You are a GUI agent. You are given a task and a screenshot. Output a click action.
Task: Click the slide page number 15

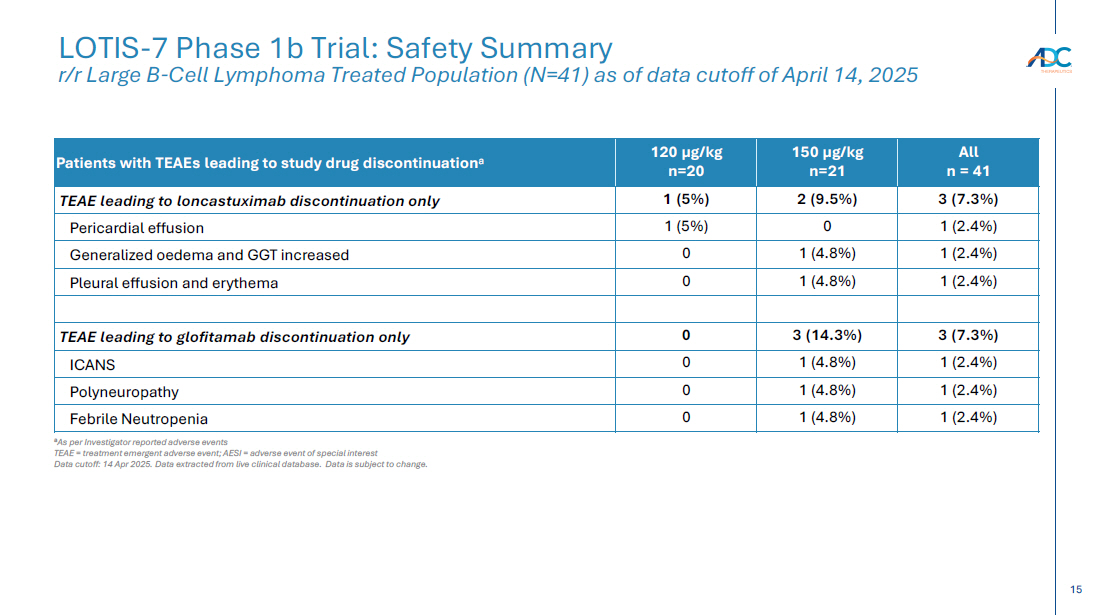(1075, 590)
